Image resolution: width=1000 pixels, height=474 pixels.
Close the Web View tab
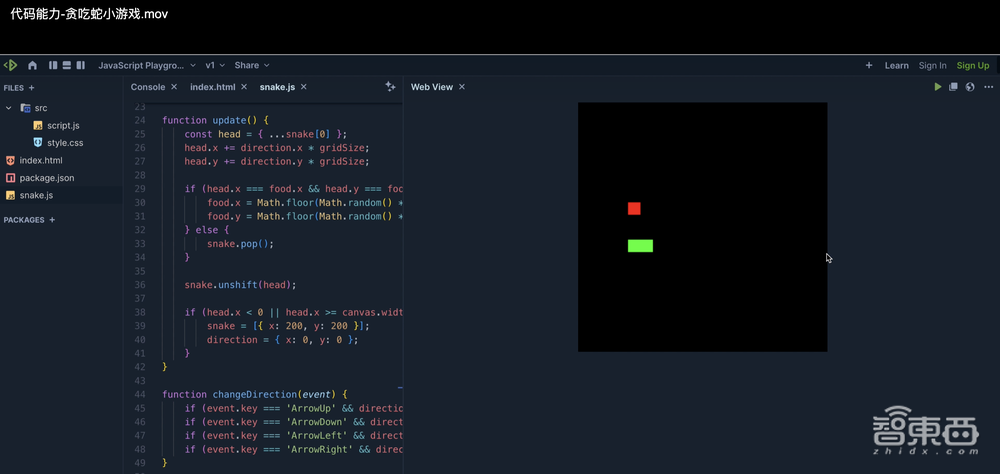(462, 87)
